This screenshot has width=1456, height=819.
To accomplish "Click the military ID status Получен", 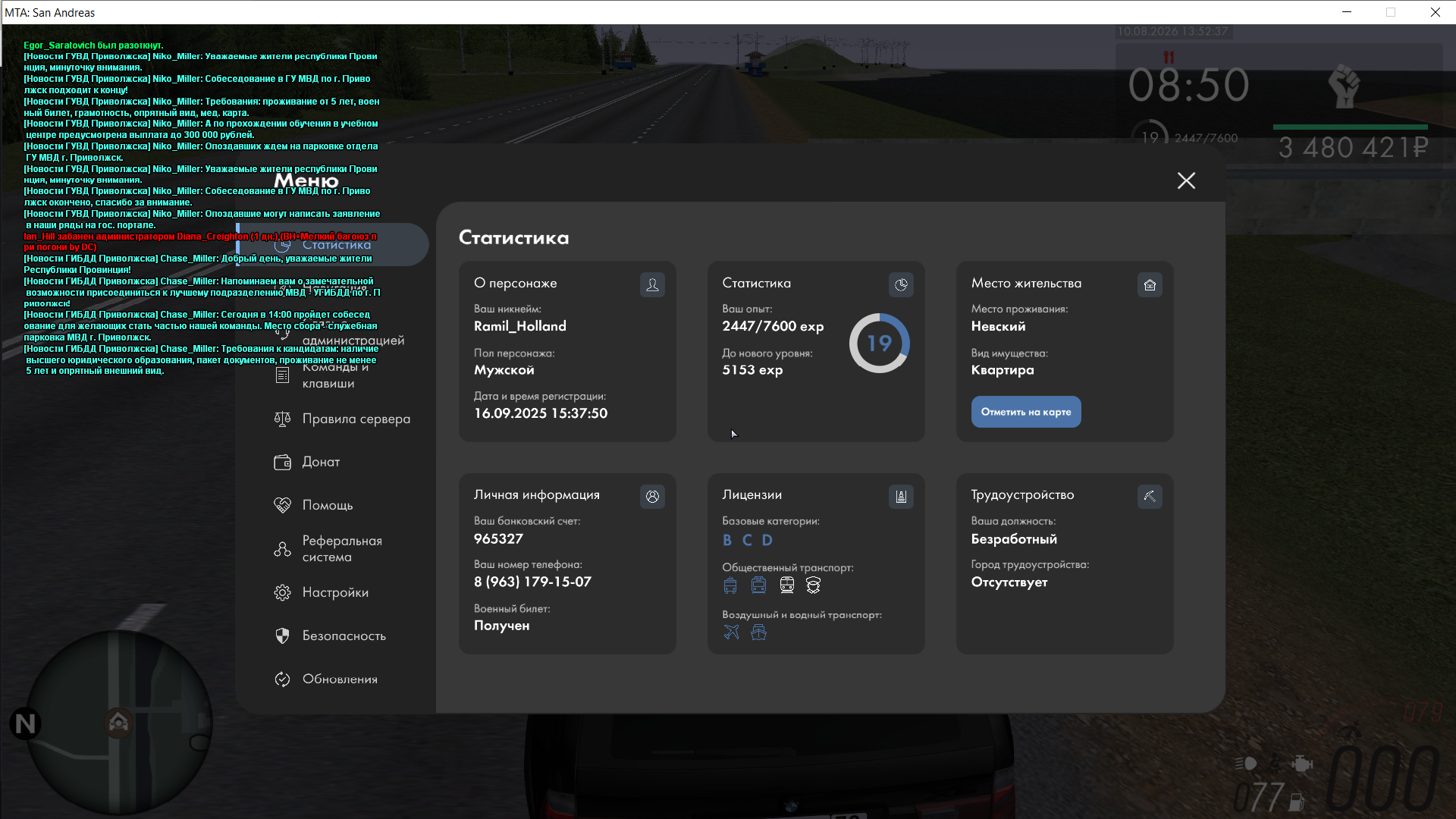I will click(x=502, y=626).
